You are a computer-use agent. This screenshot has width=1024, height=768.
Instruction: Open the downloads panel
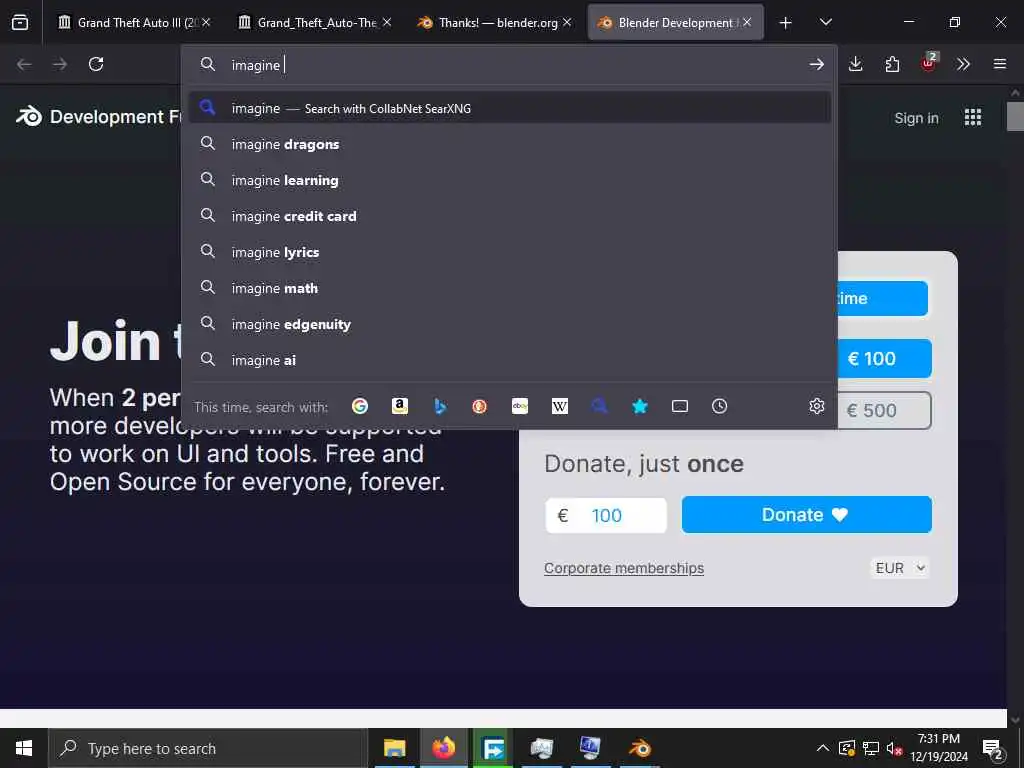[x=856, y=64]
